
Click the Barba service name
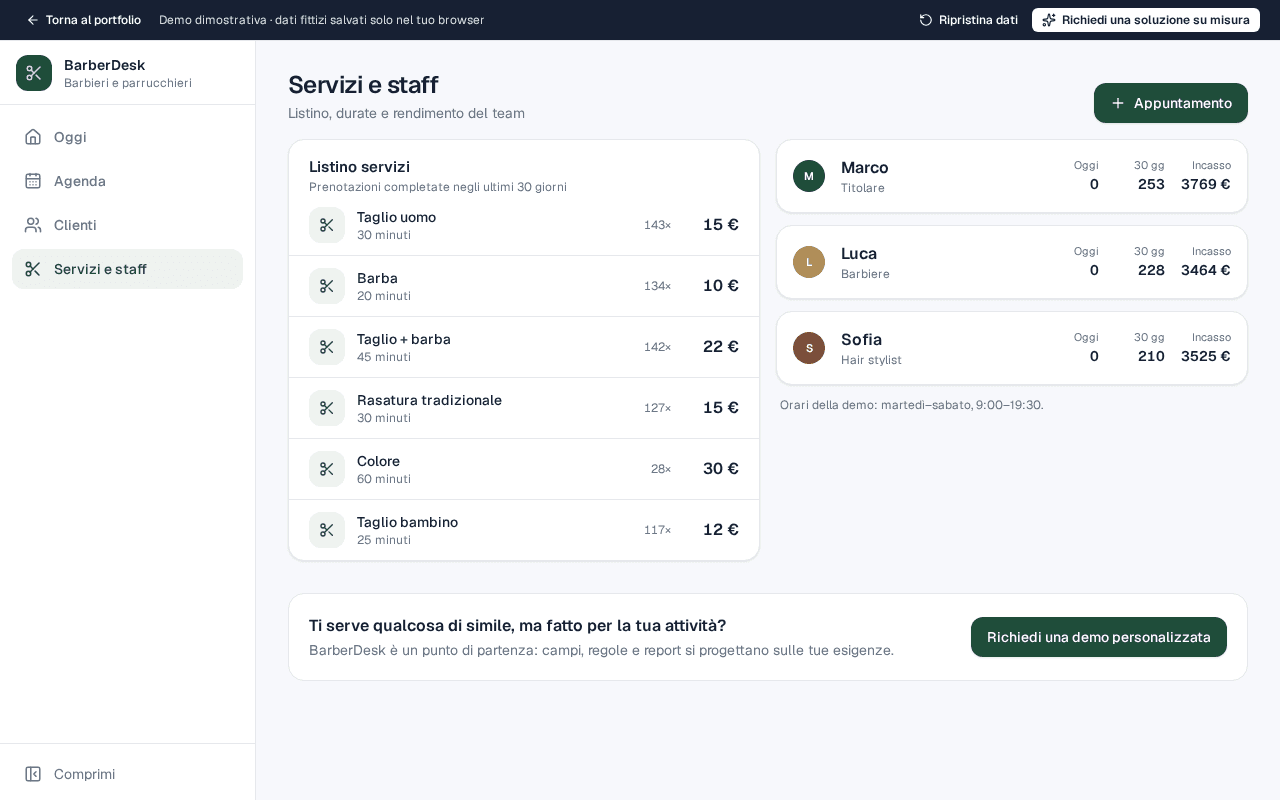[377, 278]
